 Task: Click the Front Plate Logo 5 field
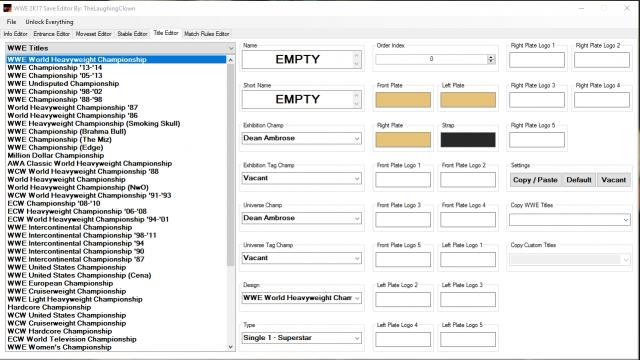tap(403, 260)
